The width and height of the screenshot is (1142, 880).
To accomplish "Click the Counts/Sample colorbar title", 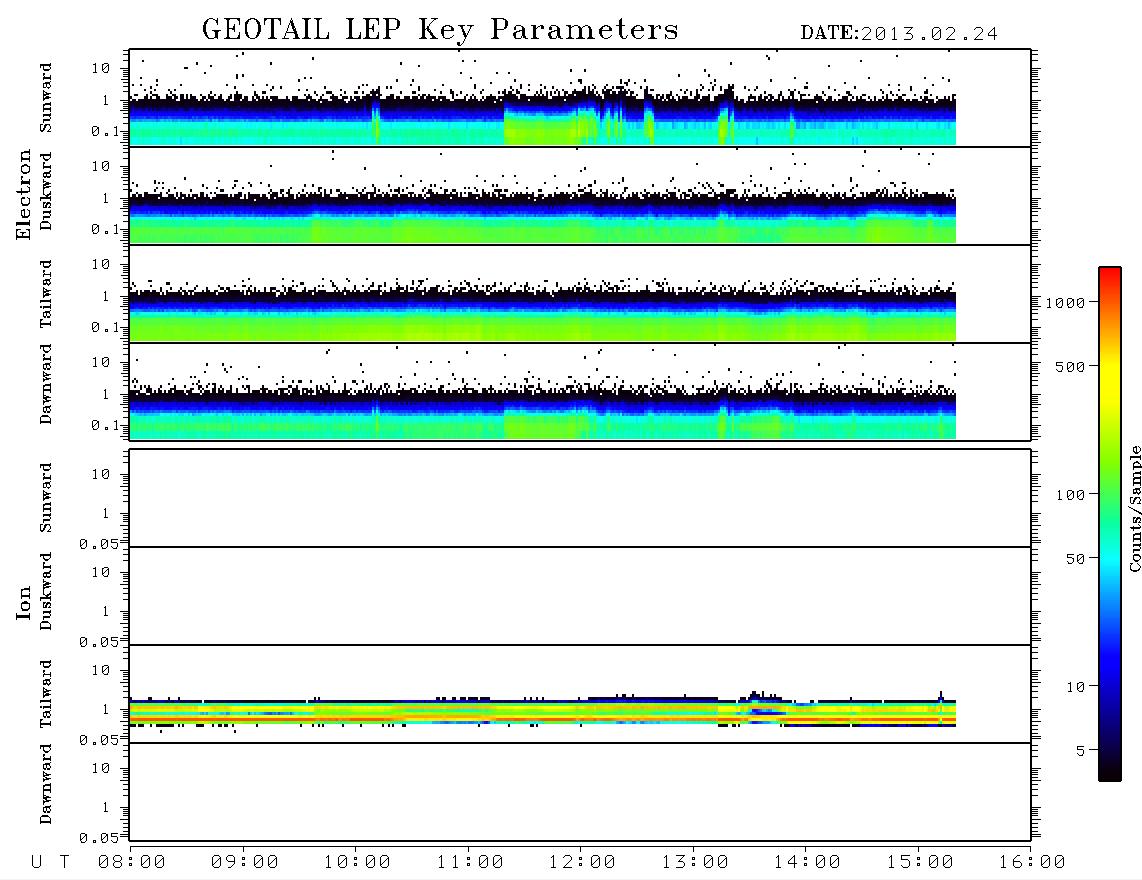I will pos(1135,508).
